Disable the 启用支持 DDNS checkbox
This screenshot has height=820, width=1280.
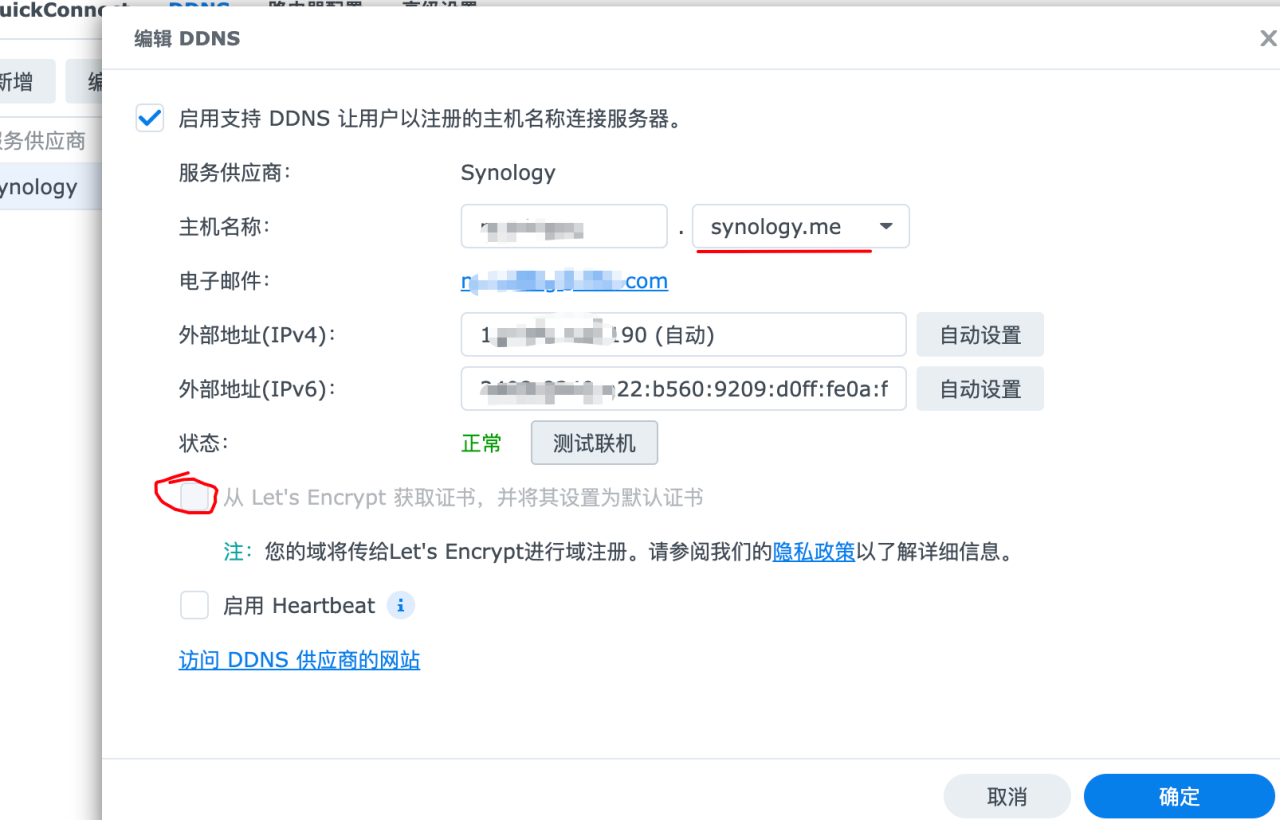click(149, 117)
